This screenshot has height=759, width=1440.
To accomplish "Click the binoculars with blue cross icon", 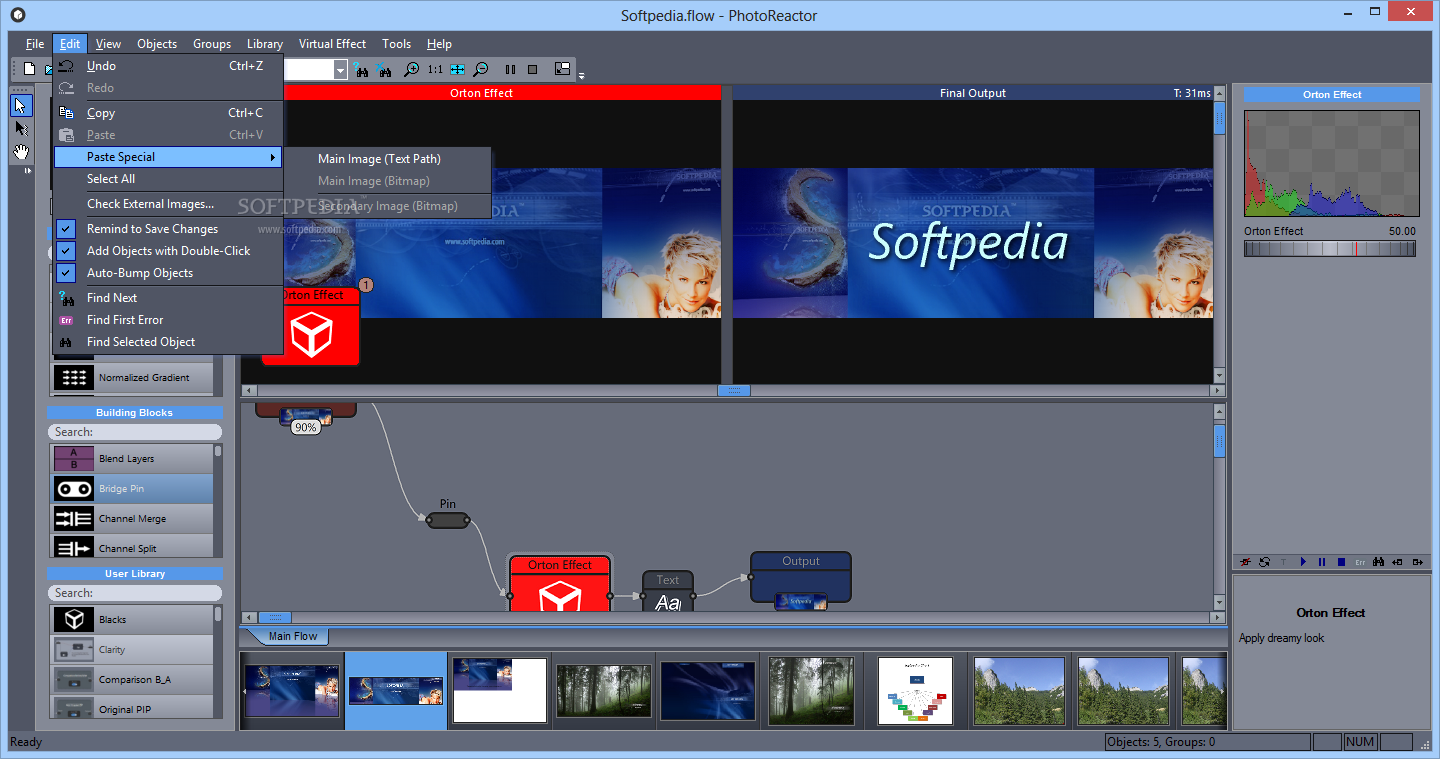I will [383, 70].
